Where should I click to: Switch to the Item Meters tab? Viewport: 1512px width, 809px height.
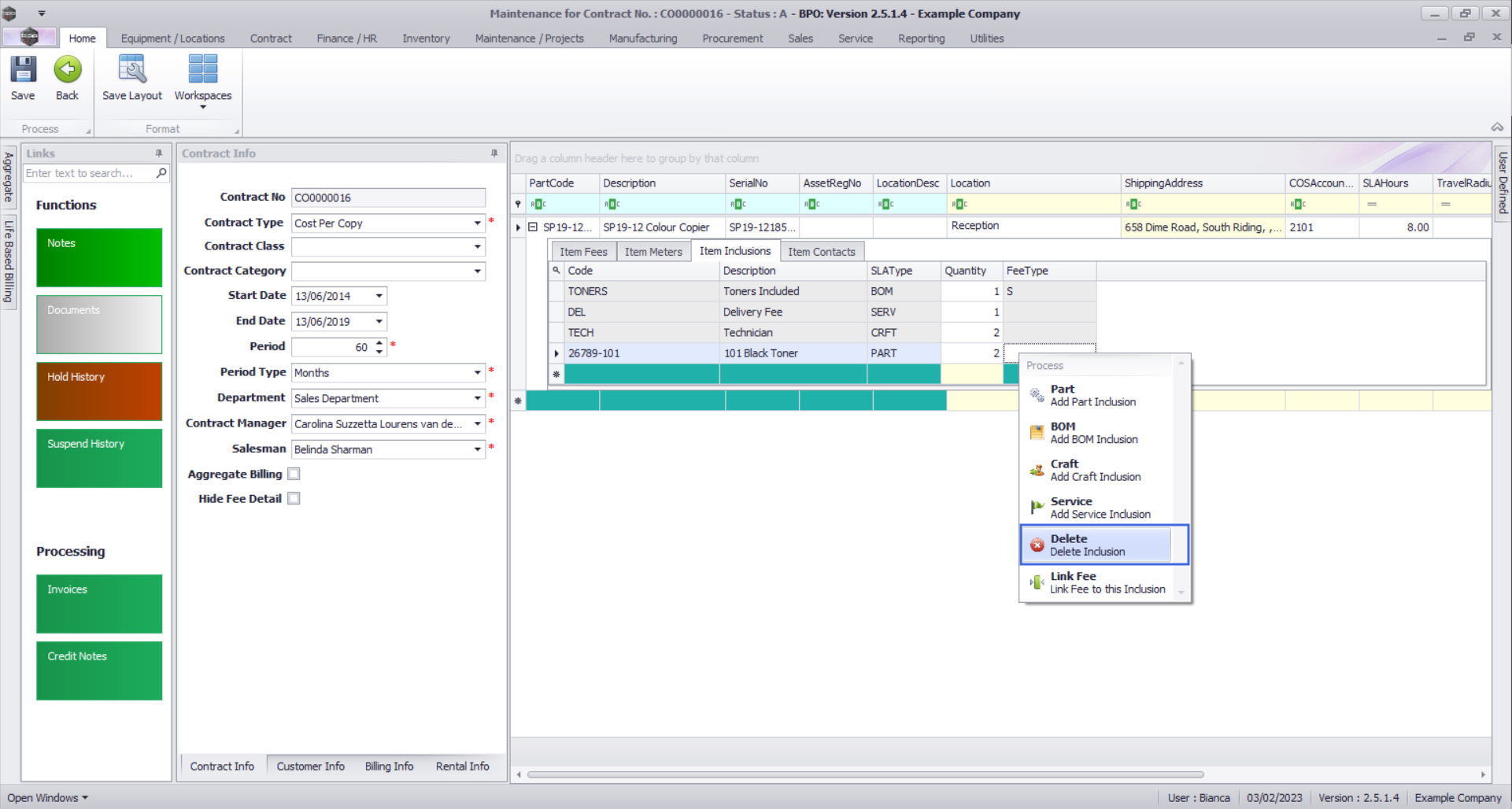[652, 252]
